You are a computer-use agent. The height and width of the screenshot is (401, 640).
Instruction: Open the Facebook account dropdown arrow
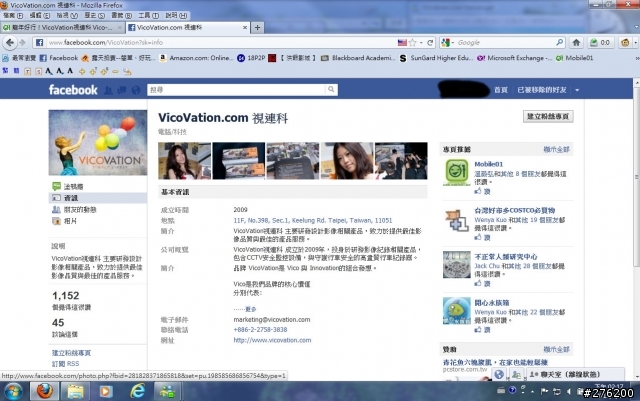(x=577, y=90)
